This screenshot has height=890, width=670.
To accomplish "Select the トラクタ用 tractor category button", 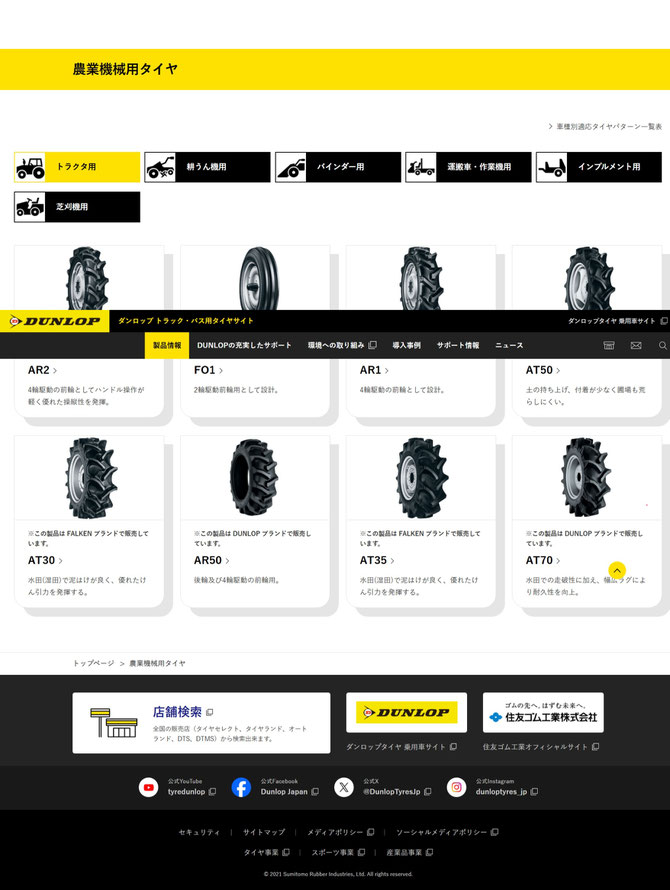I will click(77, 167).
